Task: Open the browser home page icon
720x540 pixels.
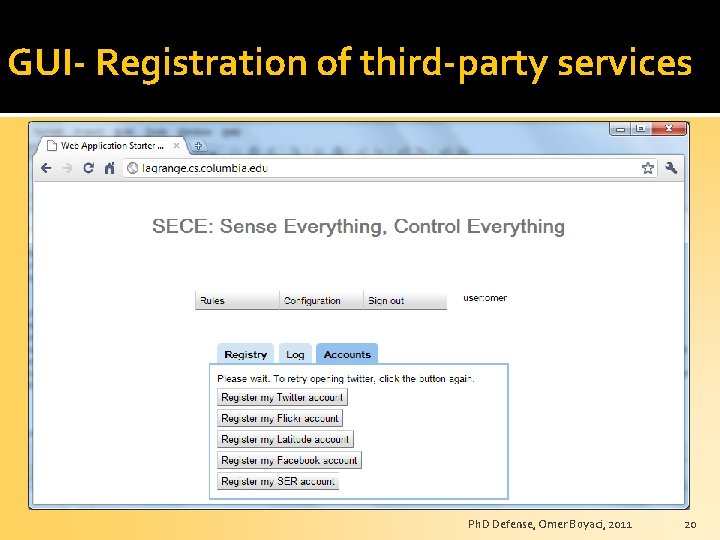Action: [x=109, y=168]
